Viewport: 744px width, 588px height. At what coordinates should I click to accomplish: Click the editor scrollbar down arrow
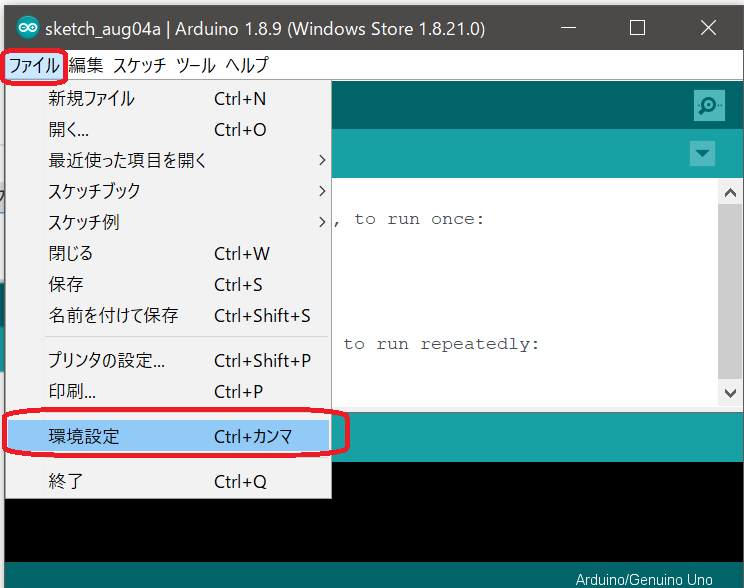[x=730, y=393]
